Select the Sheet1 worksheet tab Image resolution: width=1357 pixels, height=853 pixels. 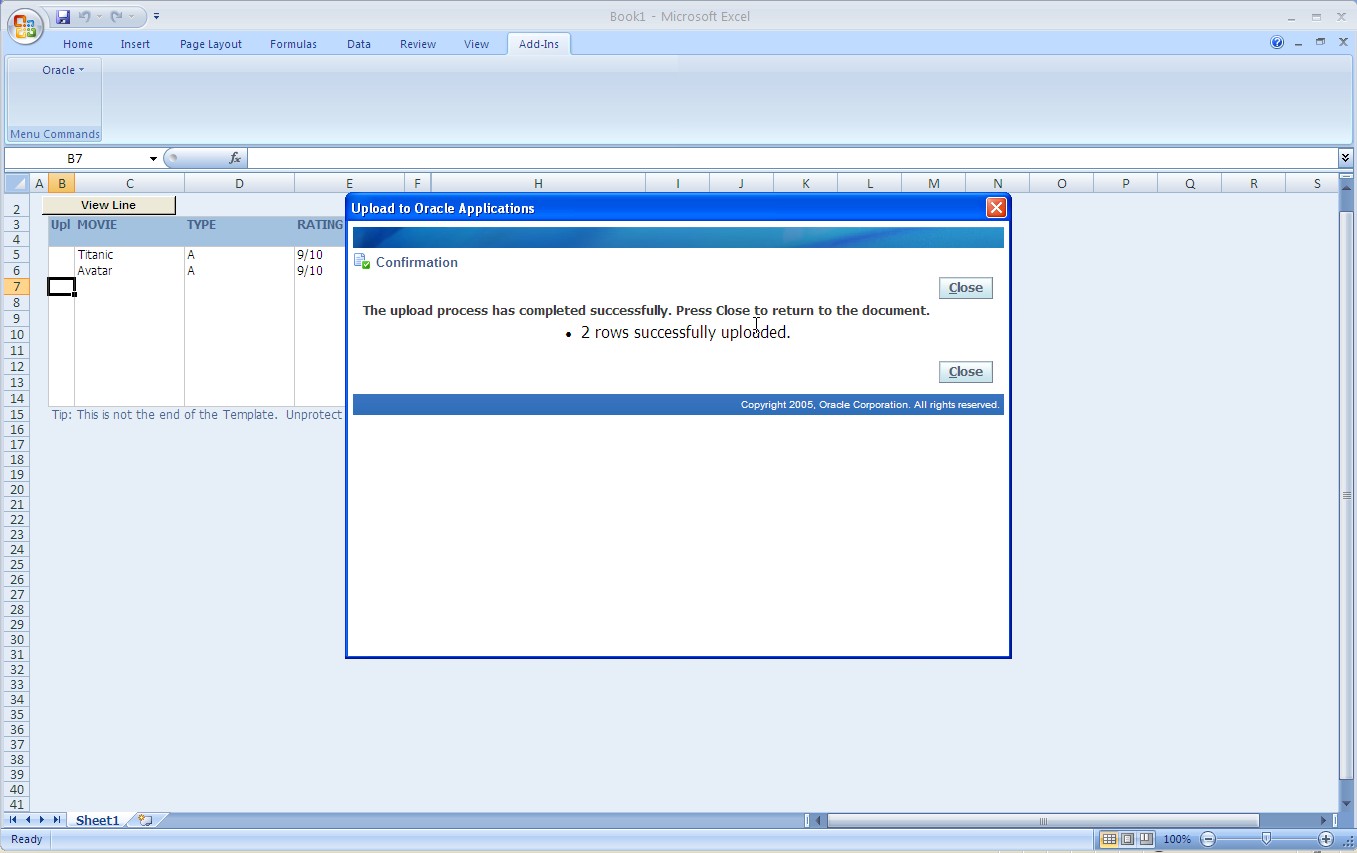coord(98,820)
